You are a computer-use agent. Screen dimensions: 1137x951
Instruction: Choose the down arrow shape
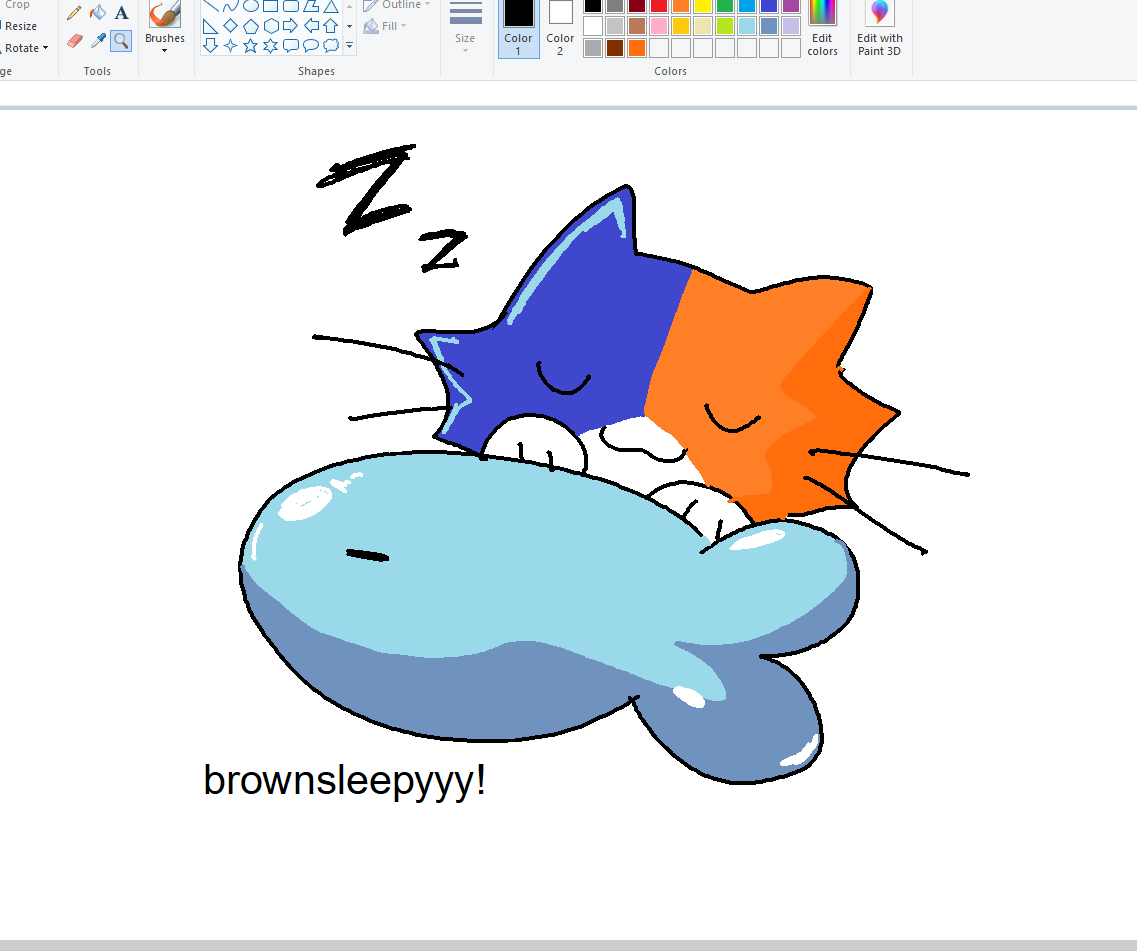[x=210, y=46]
